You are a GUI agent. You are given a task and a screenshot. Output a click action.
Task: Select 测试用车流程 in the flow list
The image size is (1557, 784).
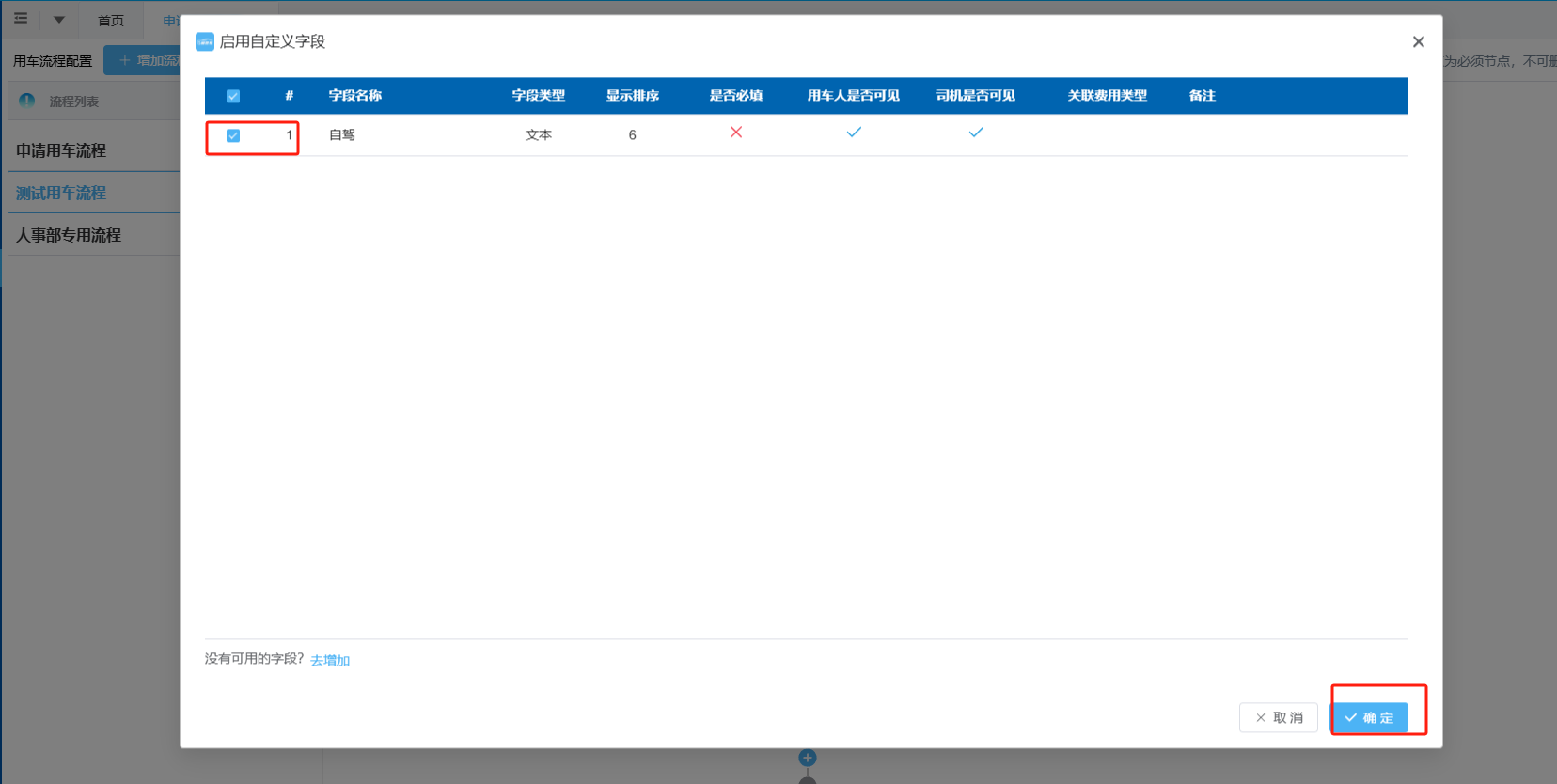click(x=61, y=193)
